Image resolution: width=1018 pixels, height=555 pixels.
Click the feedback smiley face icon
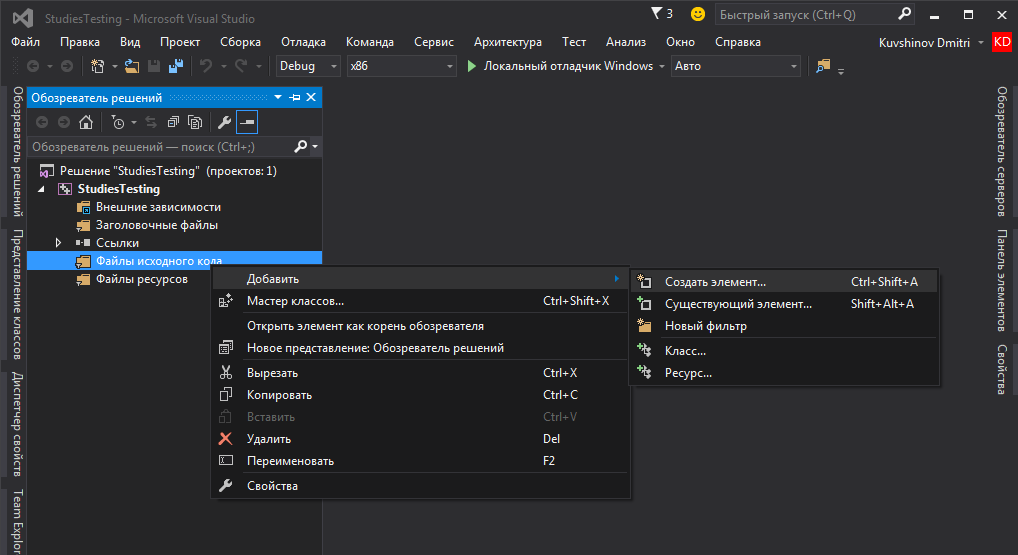(697, 14)
